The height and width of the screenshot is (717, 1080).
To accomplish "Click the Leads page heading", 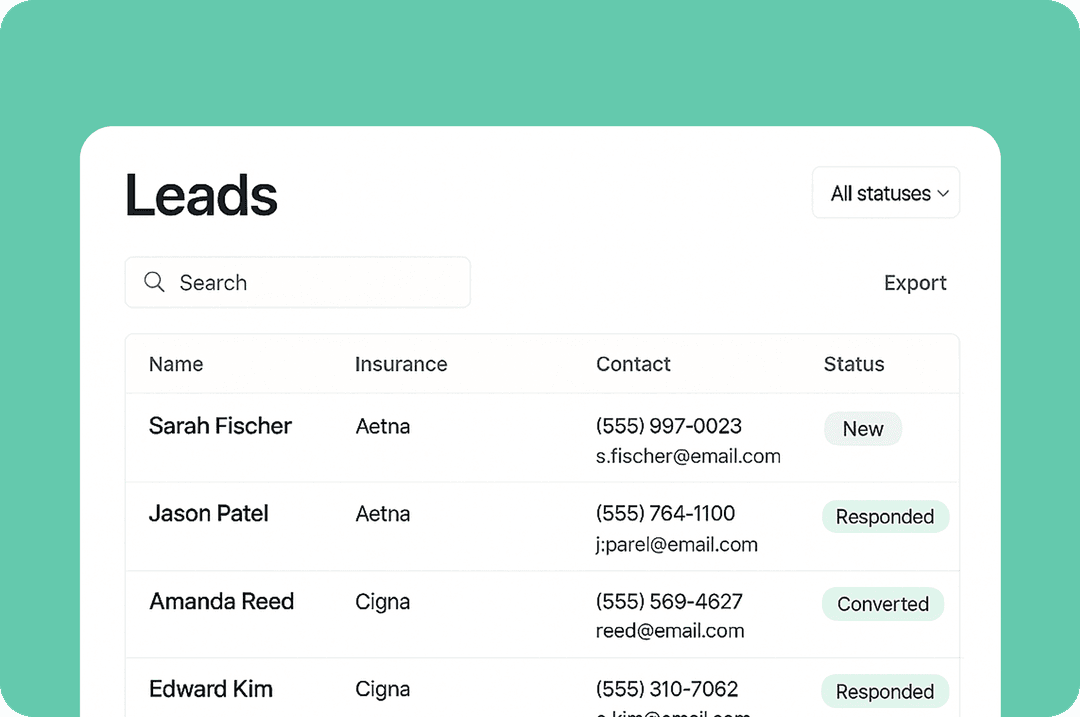I will [x=201, y=196].
